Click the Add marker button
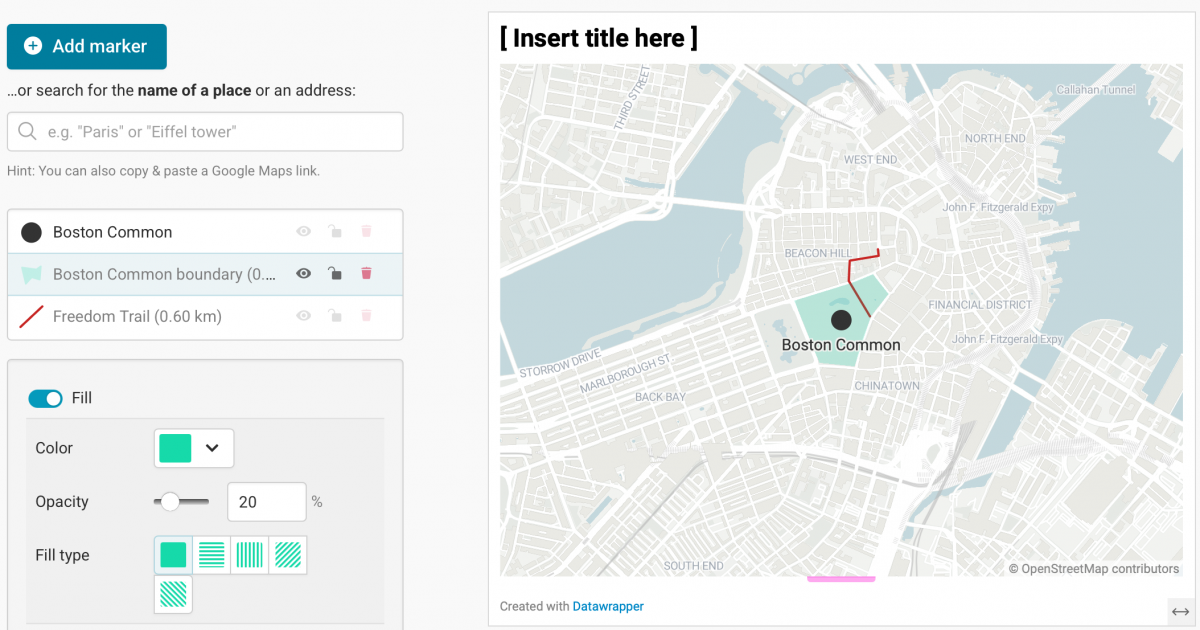This screenshot has width=1200, height=630. click(87, 46)
